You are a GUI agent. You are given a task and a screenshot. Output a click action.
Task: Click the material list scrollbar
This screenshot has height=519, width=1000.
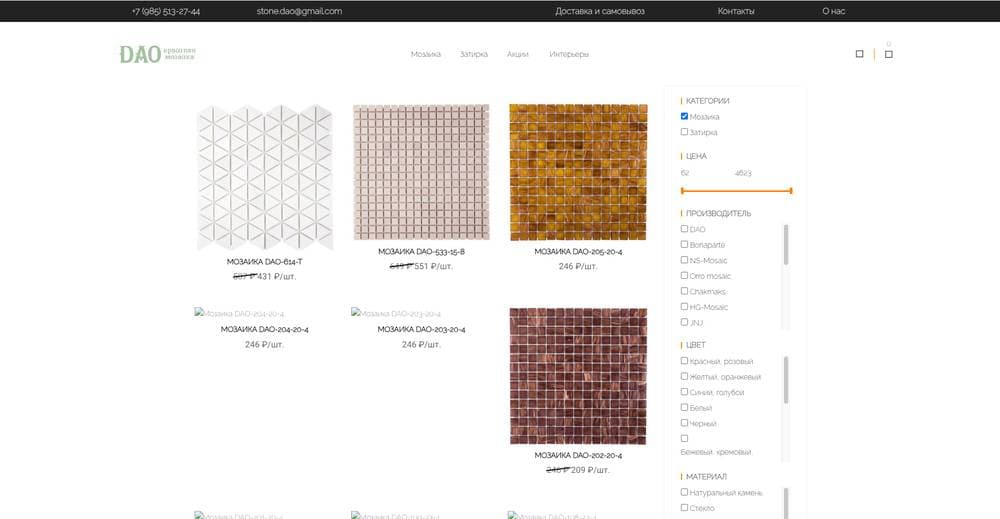coord(786,503)
